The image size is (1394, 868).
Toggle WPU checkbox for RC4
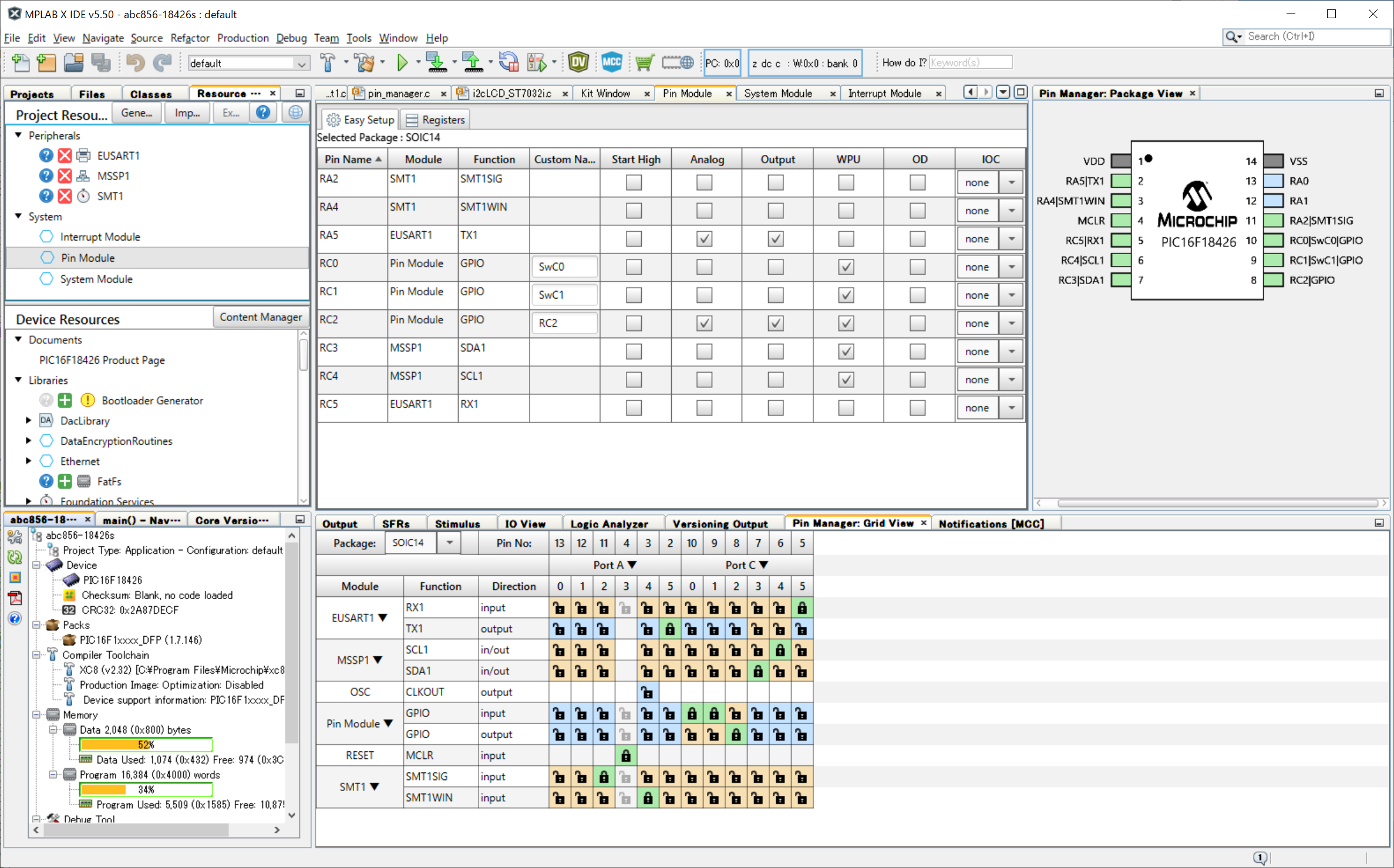pos(846,380)
